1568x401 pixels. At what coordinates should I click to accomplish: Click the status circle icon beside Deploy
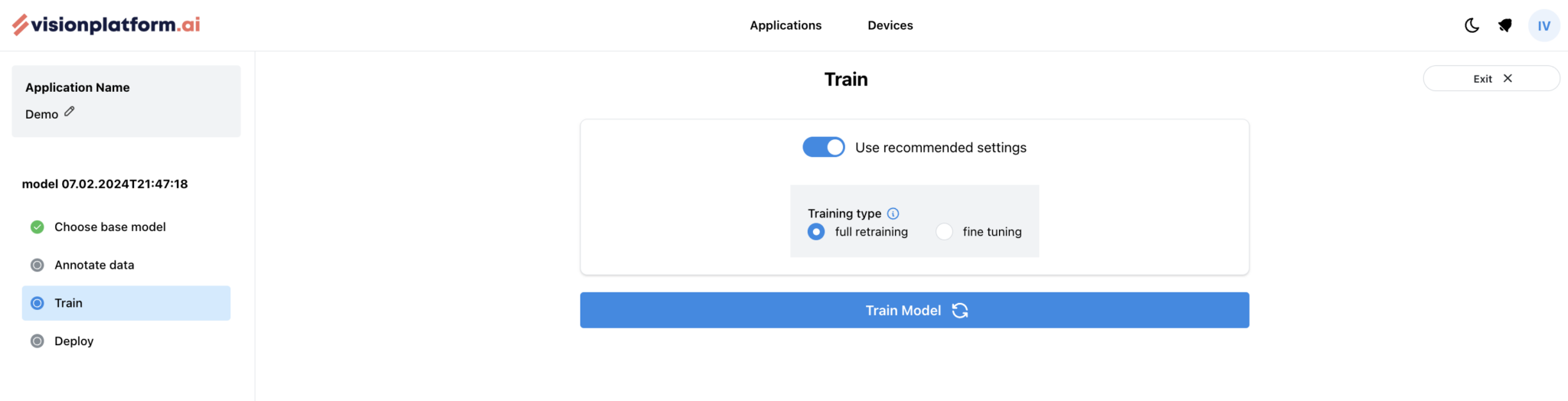pos(37,341)
